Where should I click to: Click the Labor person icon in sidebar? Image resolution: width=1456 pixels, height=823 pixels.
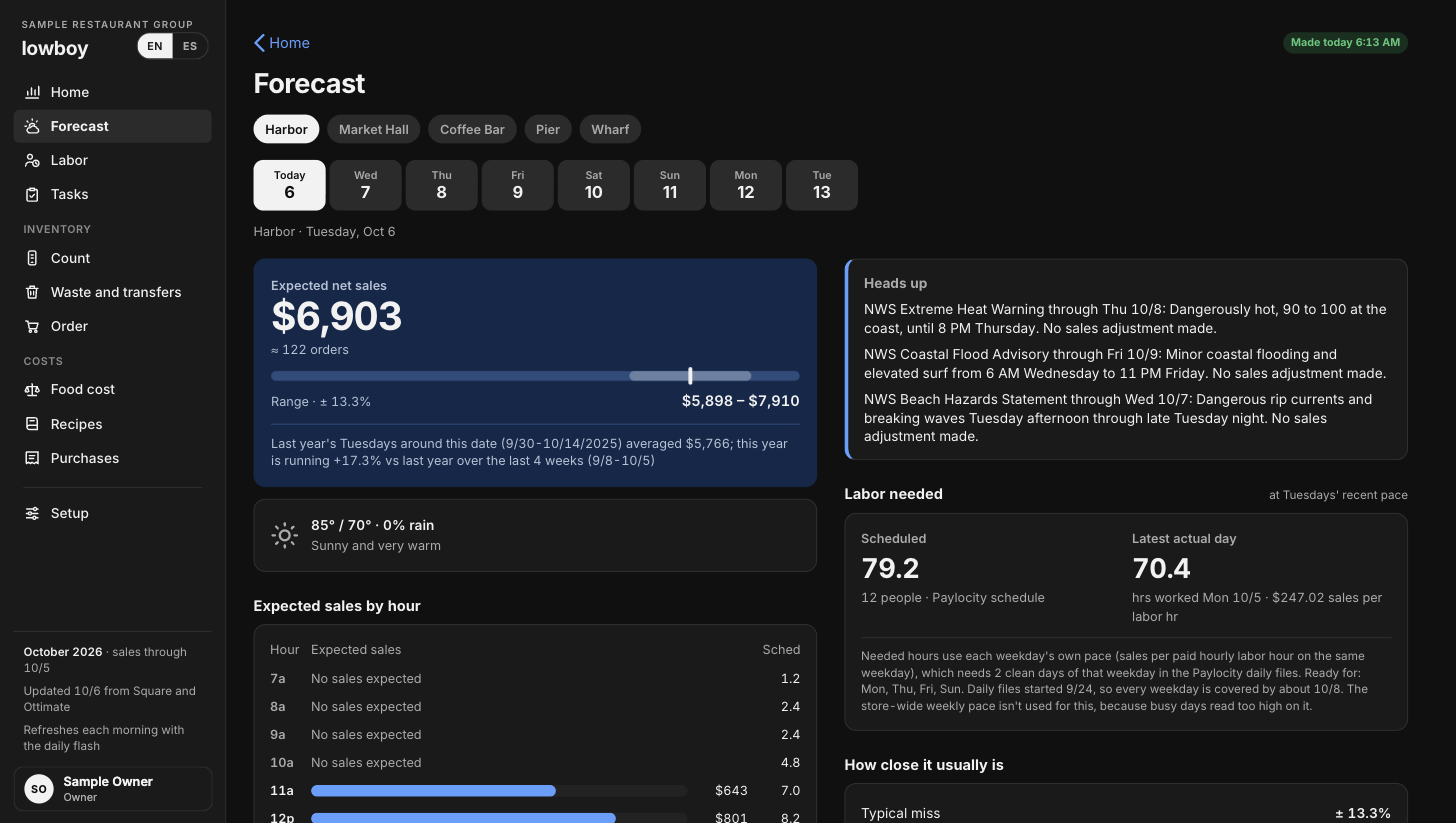[x=32, y=160]
